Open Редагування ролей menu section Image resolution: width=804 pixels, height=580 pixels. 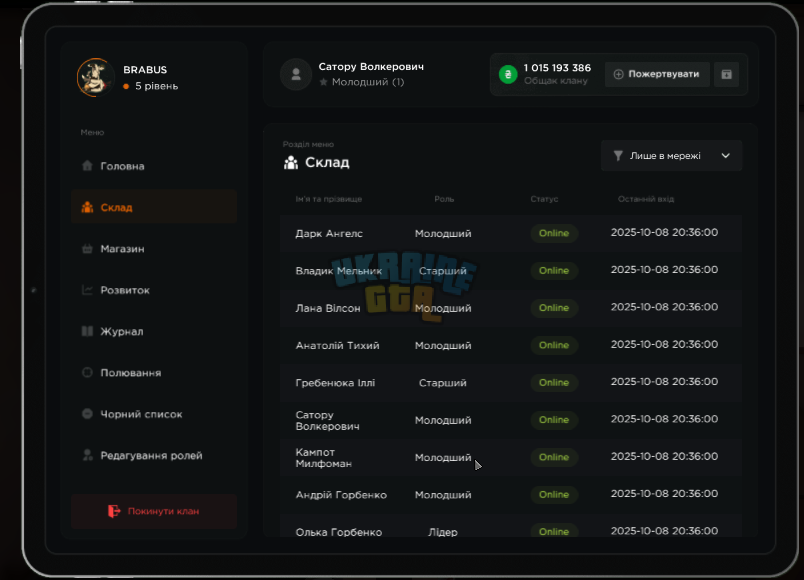tap(154, 455)
